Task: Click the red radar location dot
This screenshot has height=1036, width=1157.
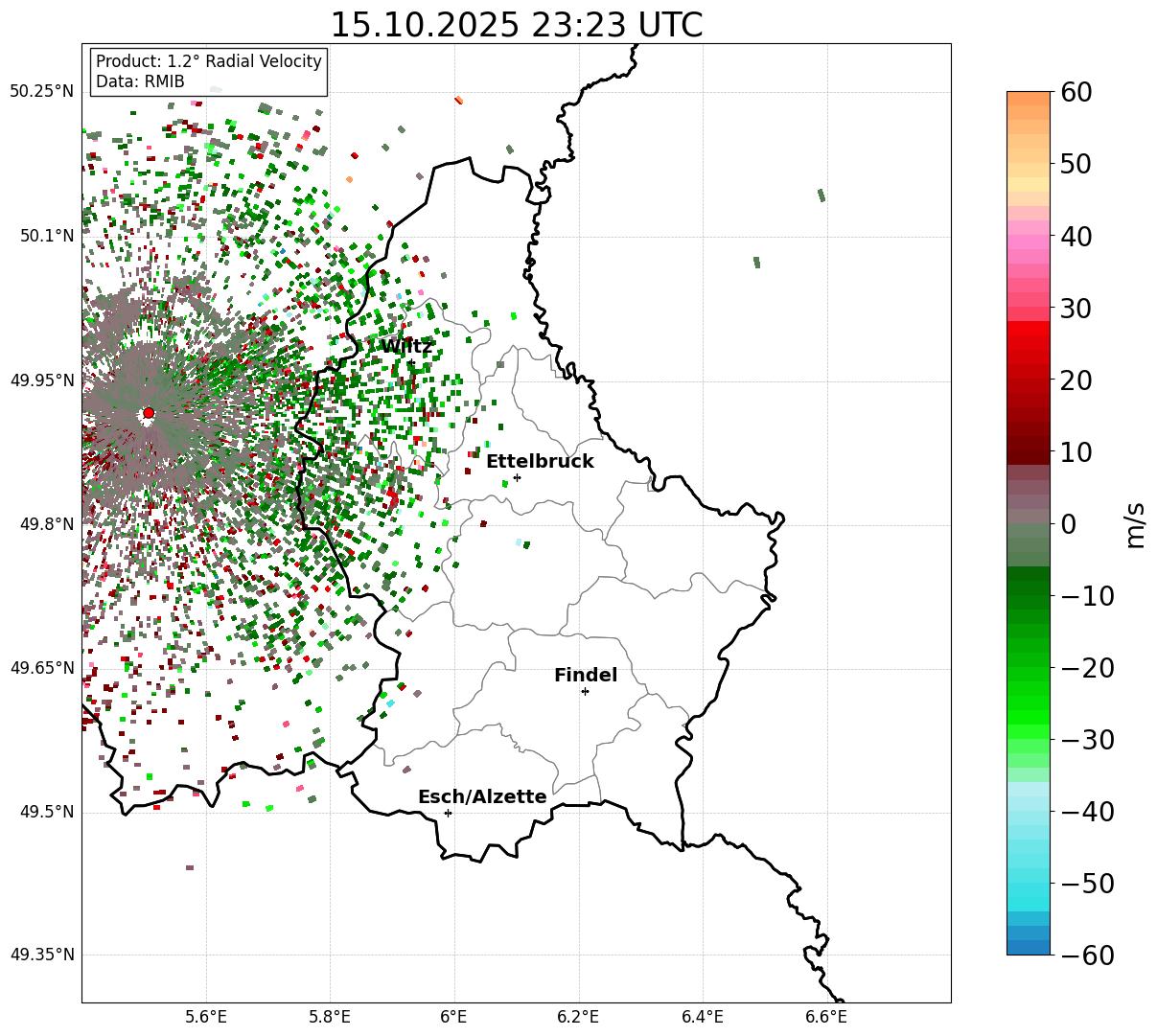Action: pyautogui.click(x=149, y=413)
